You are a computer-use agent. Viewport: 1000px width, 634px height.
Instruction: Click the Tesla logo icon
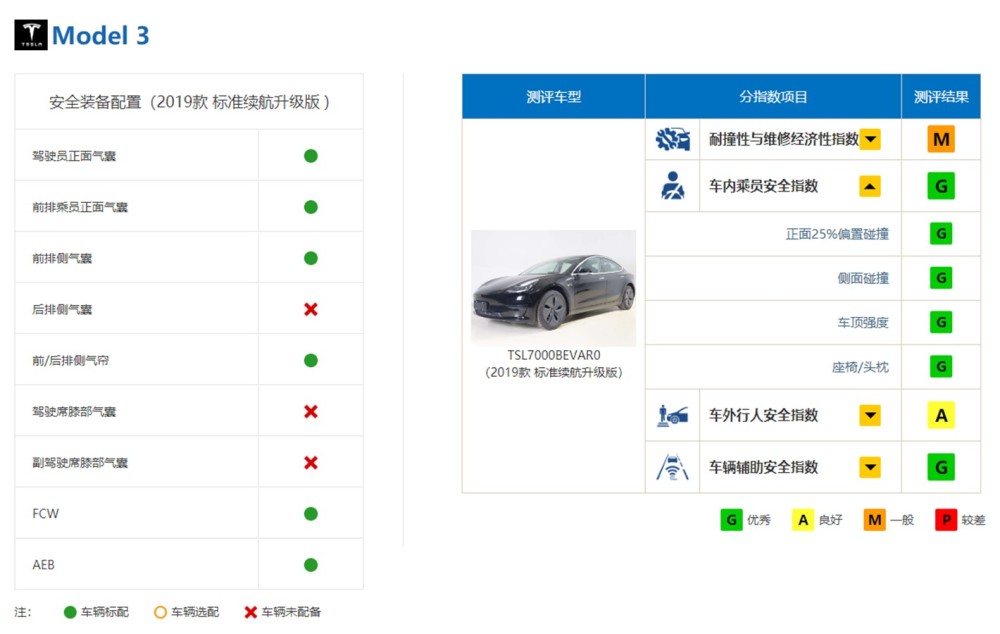tap(31, 35)
